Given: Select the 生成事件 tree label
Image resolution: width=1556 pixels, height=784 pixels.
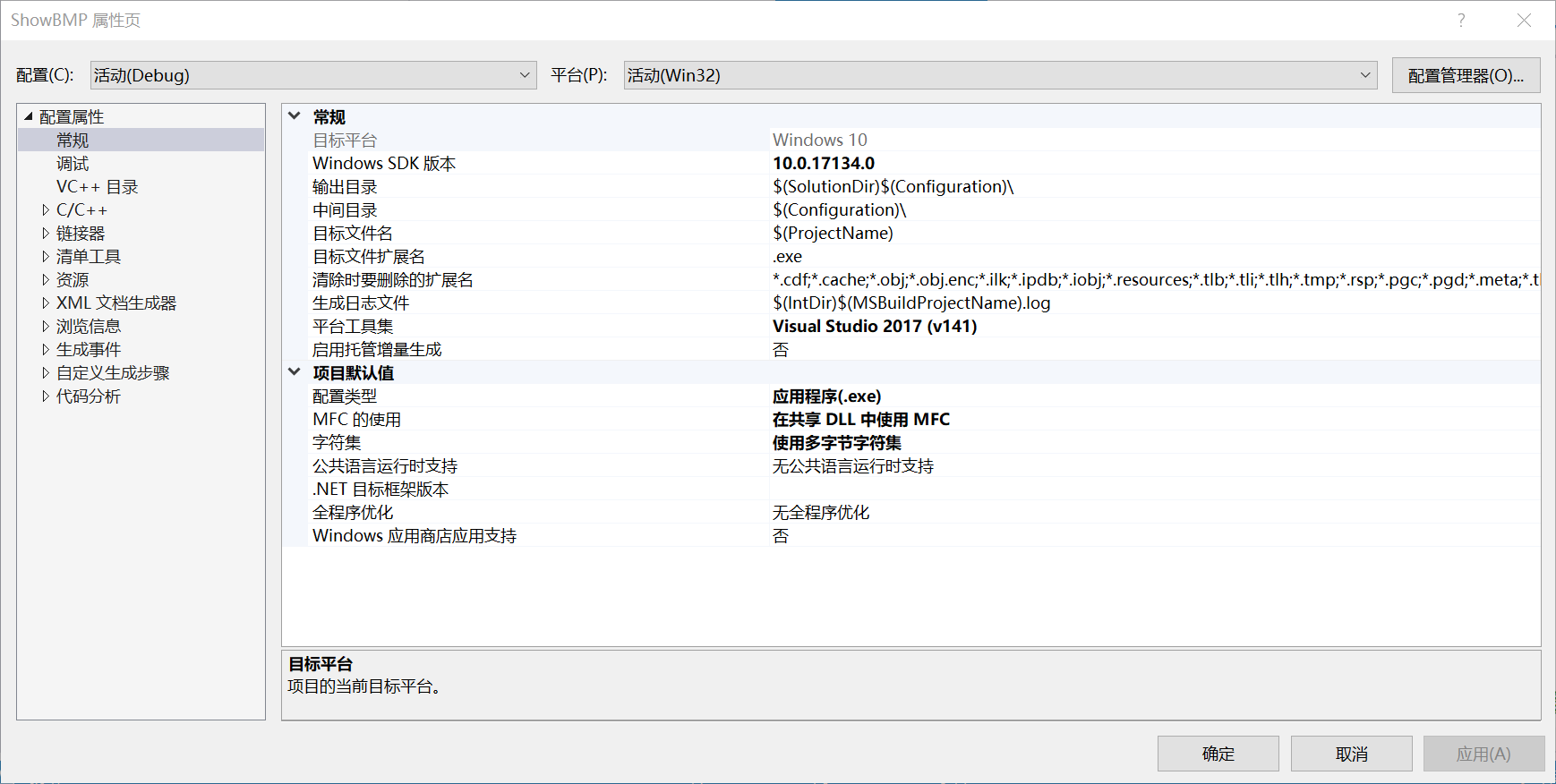Looking at the screenshot, I should click(89, 349).
